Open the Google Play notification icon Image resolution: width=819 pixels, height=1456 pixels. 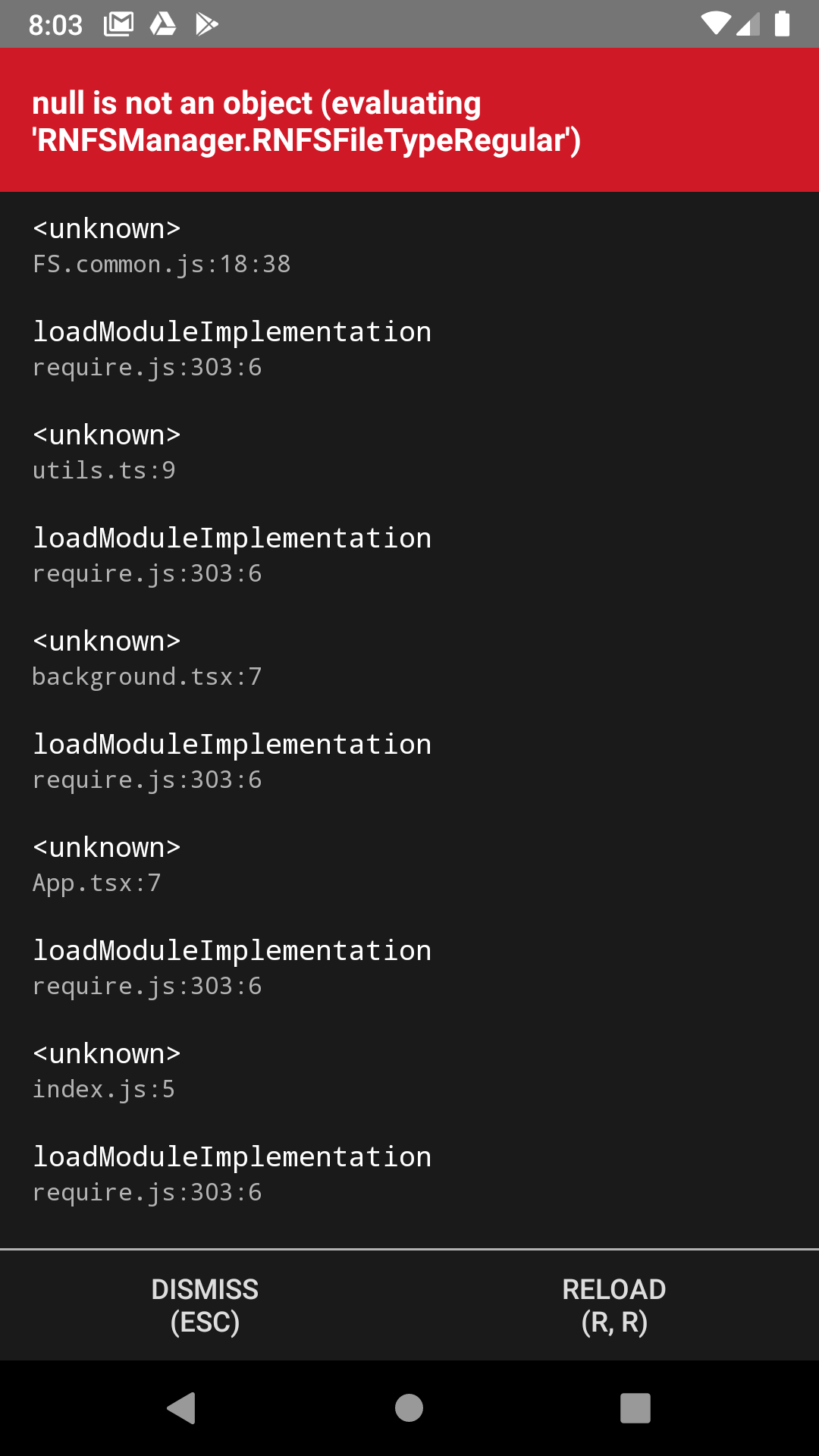tap(206, 23)
